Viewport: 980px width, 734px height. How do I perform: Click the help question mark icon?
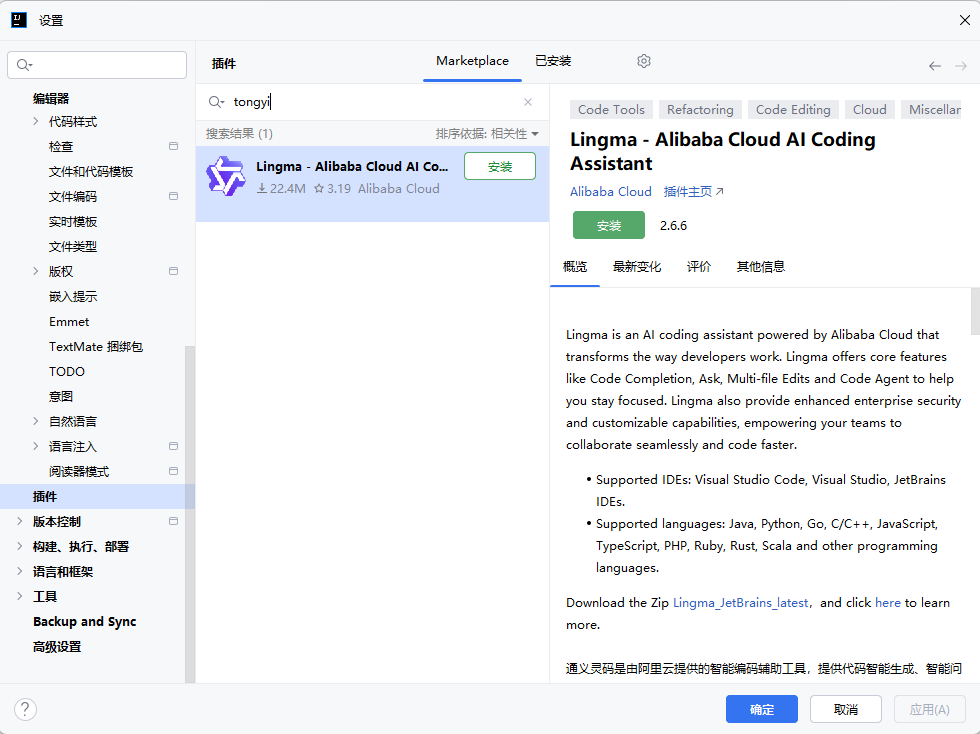[26, 709]
